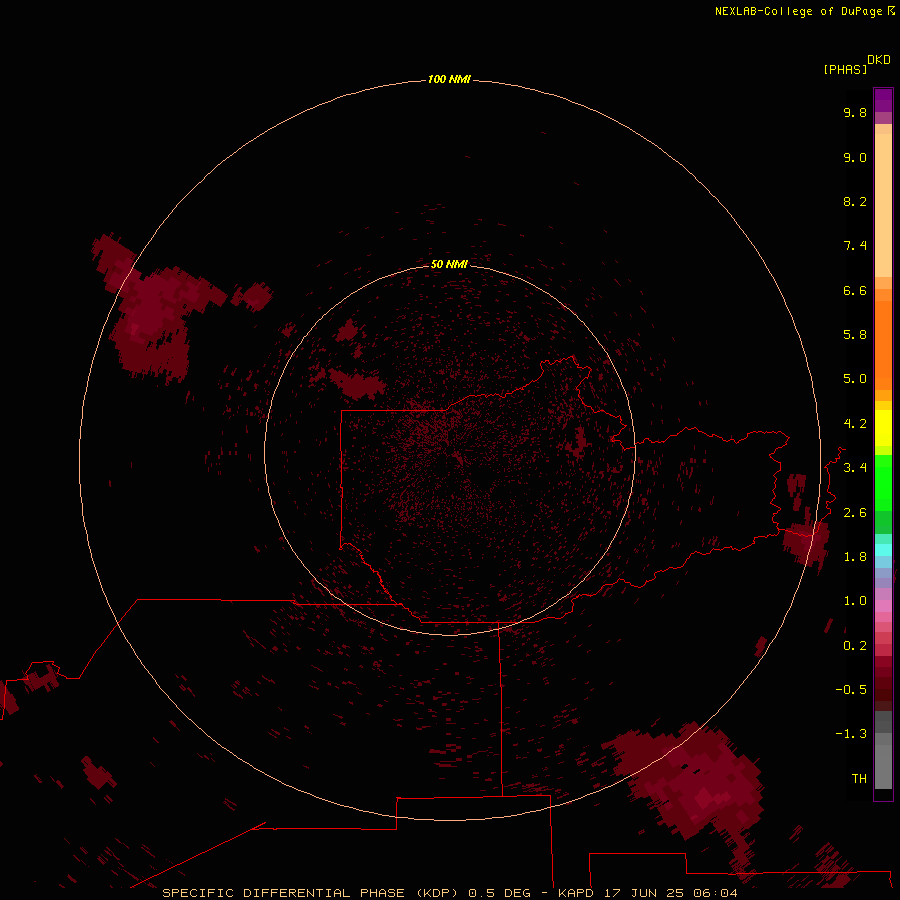The image size is (900, 900).
Task: Select the -1.3 scale value
Action: pyautogui.click(x=851, y=734)
